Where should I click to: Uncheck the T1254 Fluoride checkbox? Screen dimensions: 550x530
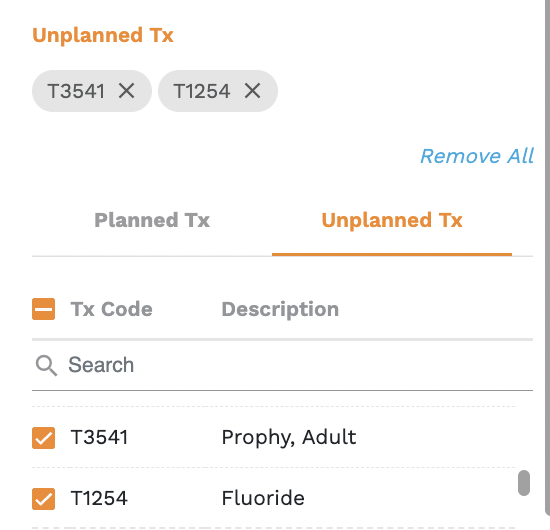pos(43,498)
